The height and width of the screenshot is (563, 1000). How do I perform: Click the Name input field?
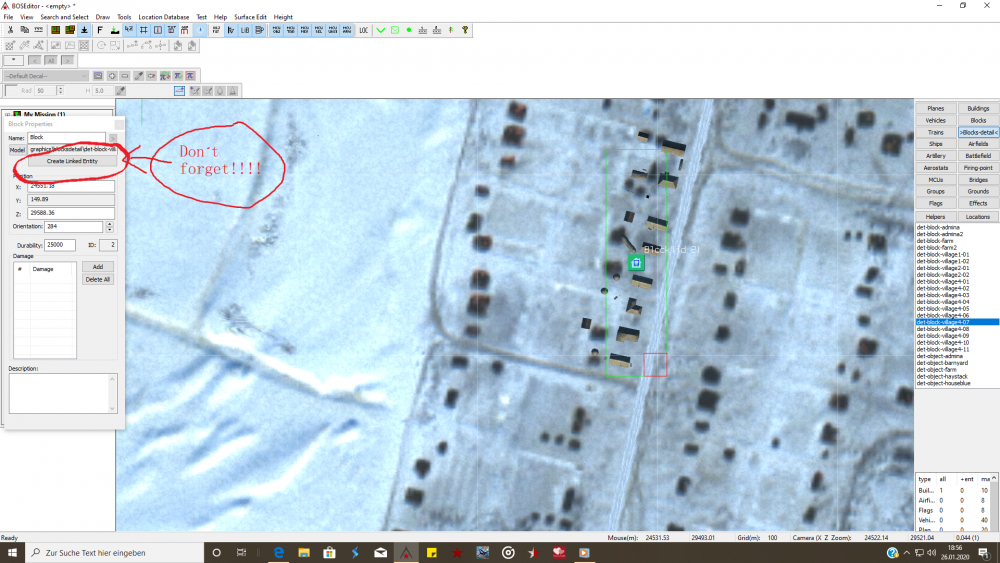click(x=66, y=138)
